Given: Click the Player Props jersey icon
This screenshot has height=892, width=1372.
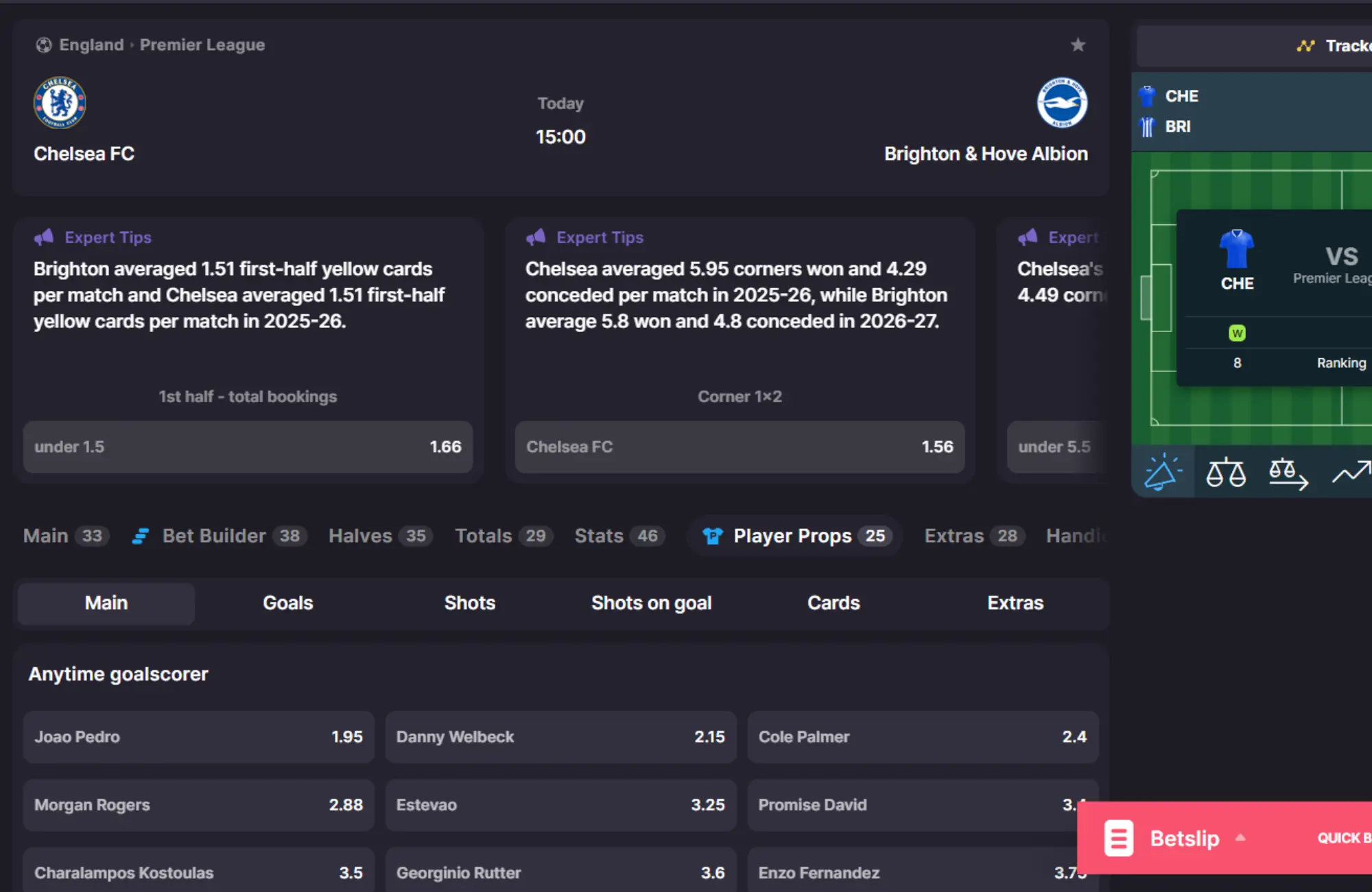Looking at the screenshot, I should 713,536.
